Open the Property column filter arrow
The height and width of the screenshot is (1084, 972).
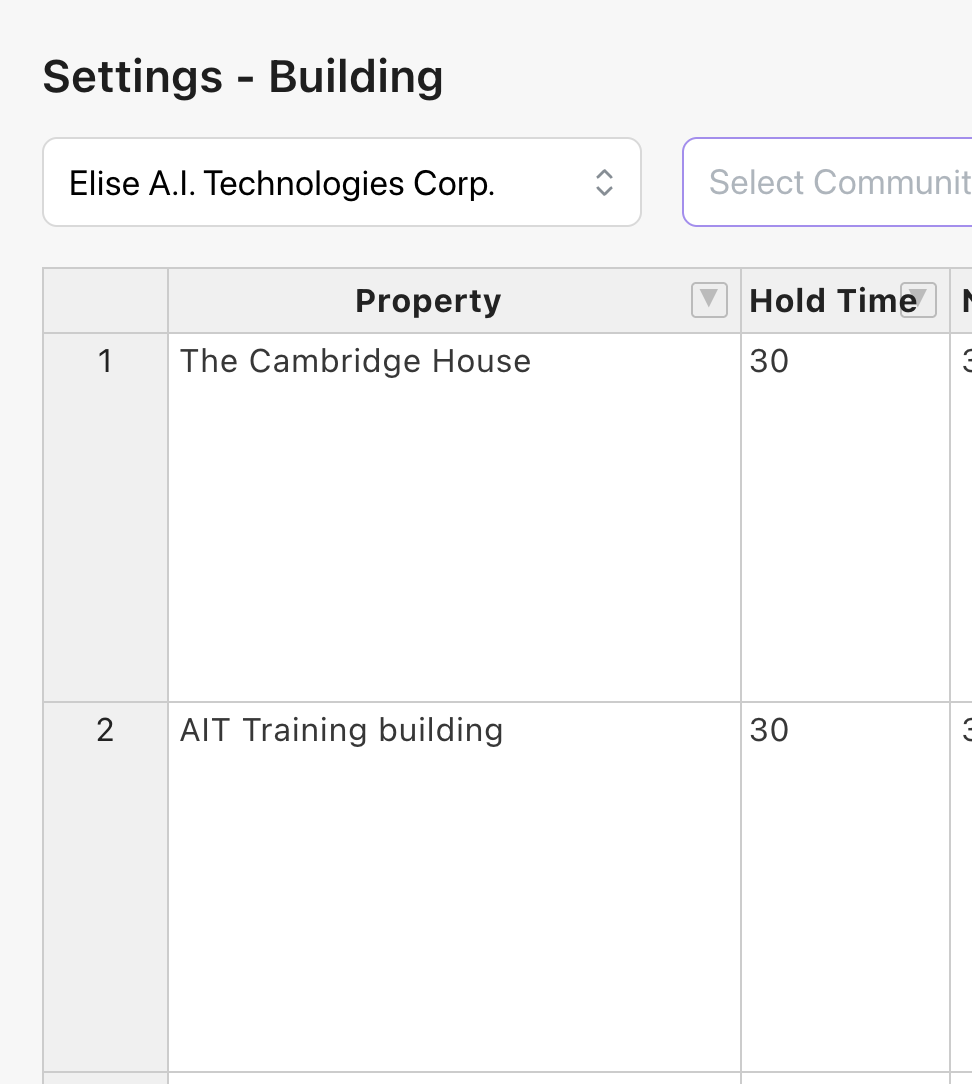(709, 300)
